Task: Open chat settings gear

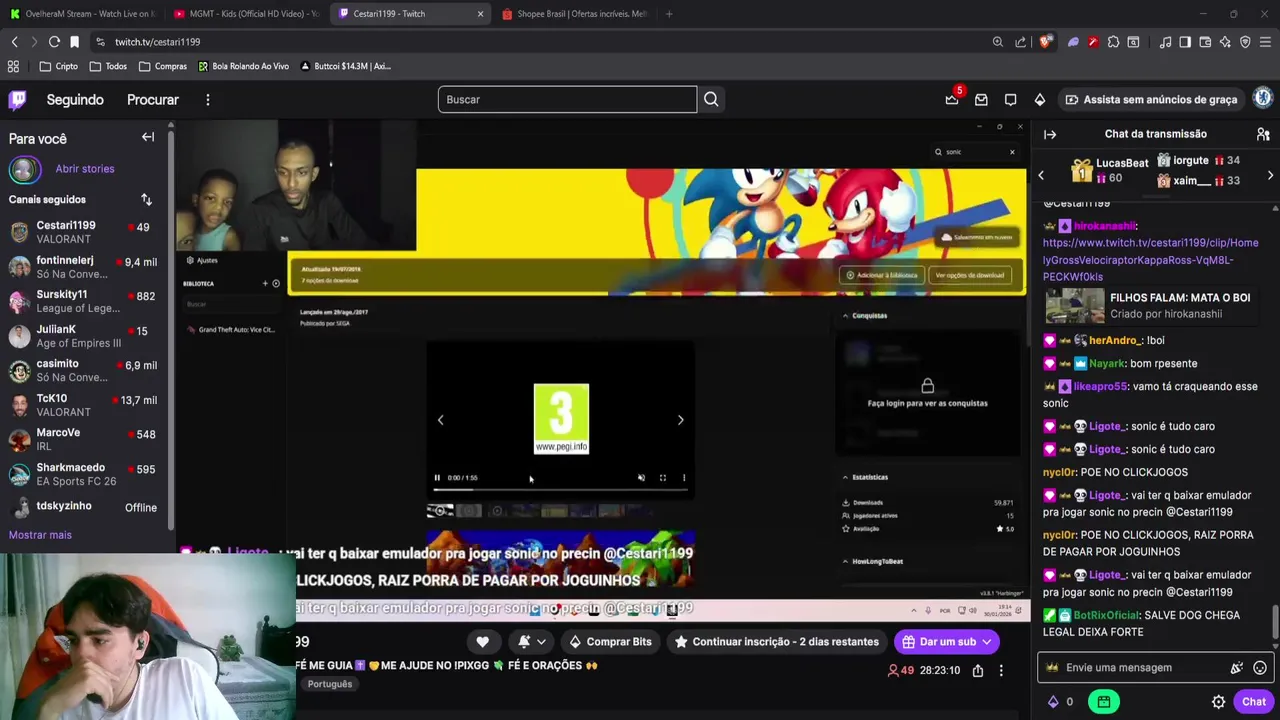Action: point(1218,702)
